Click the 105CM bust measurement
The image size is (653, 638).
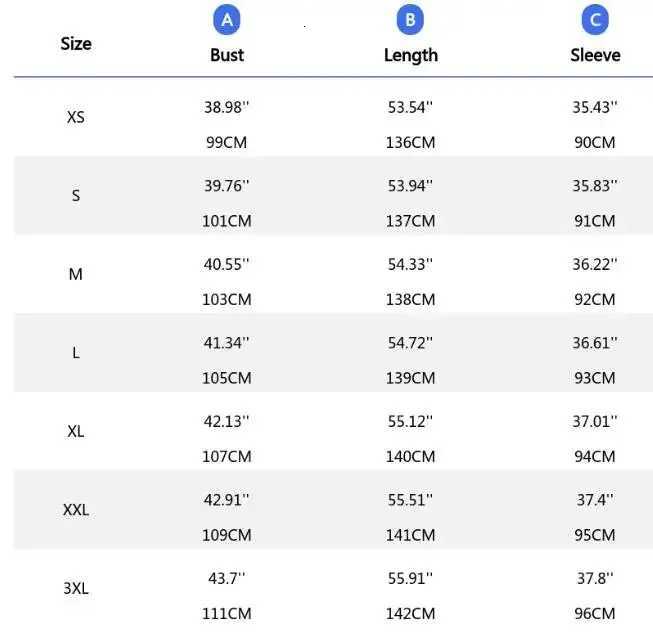coord(227,378)
